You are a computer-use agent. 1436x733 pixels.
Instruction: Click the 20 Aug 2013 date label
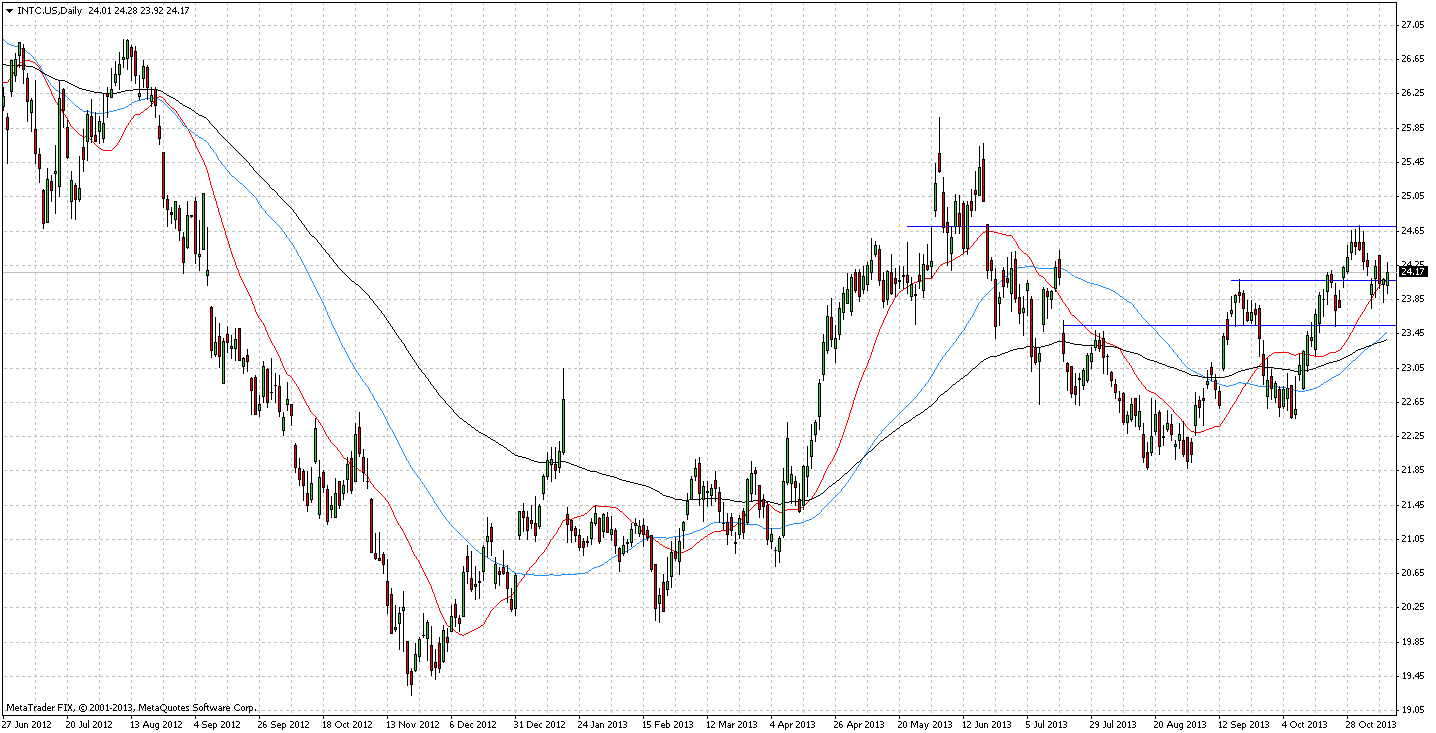(1179, 723)
